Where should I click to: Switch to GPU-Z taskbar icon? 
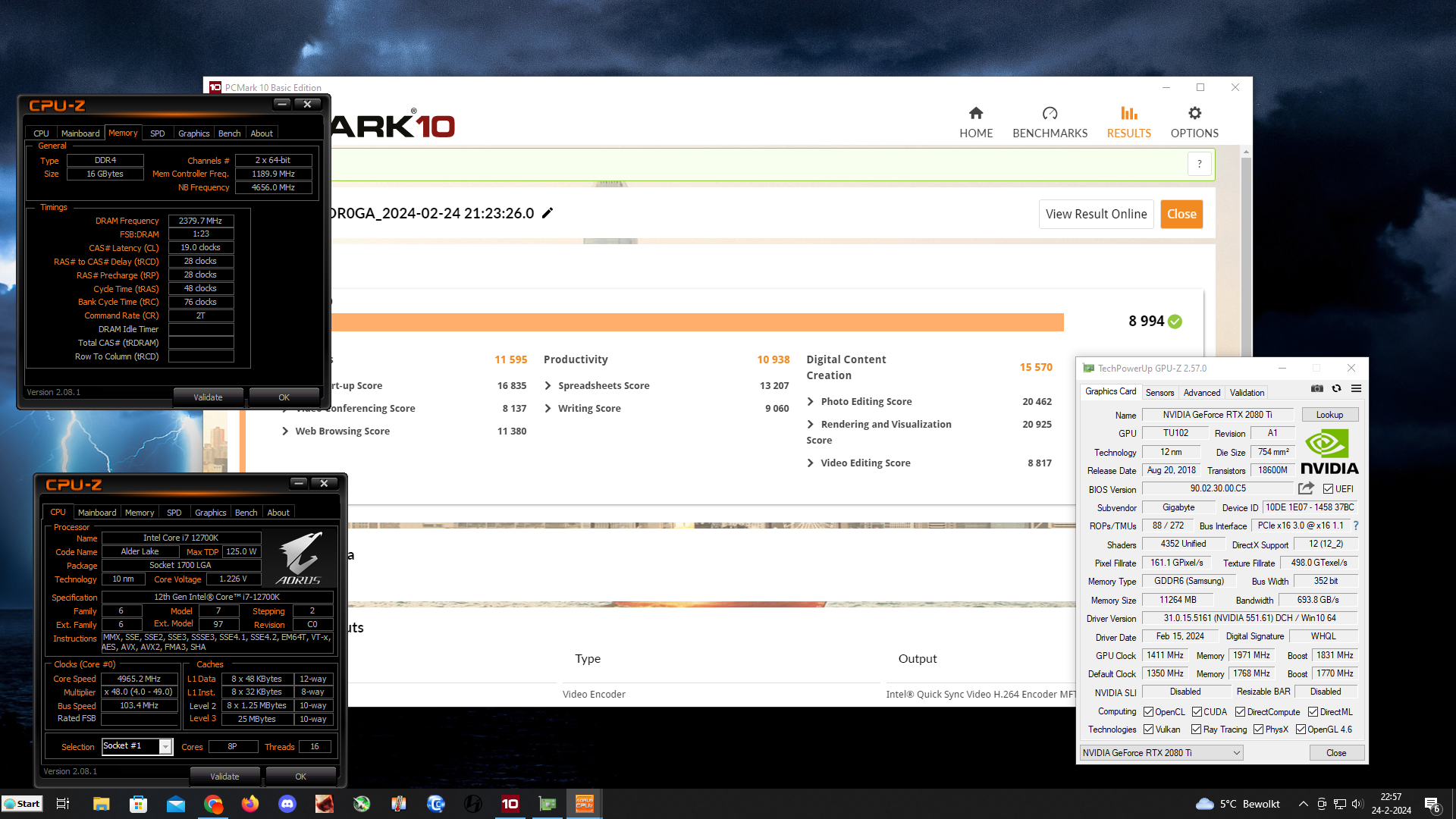(547, 804)
